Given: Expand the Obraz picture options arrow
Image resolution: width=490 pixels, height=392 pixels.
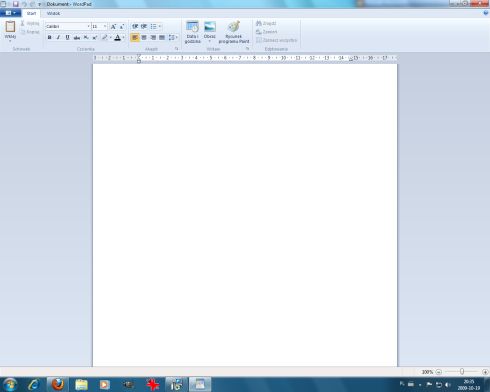Looking at the screenshot, I should 210,41.
